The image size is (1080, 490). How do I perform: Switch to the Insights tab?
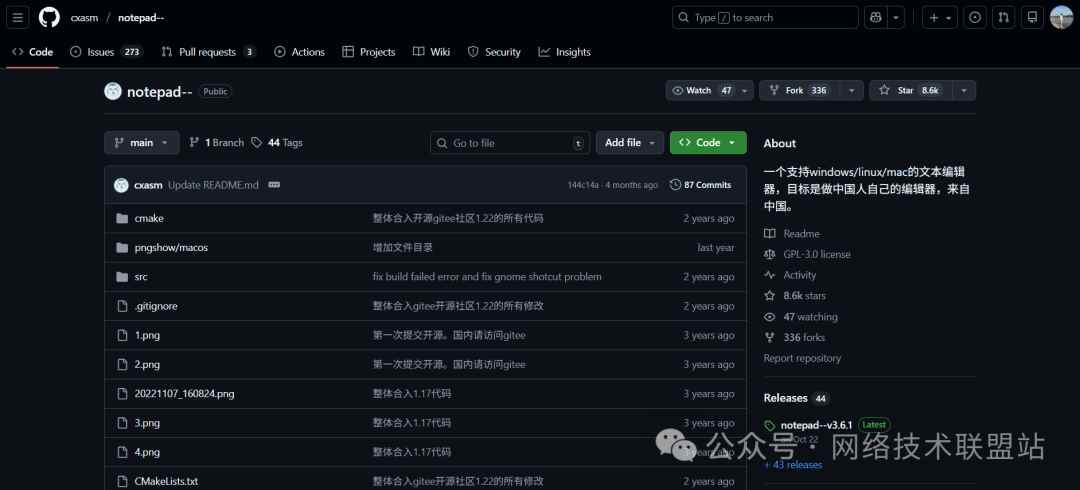point(564,52)
